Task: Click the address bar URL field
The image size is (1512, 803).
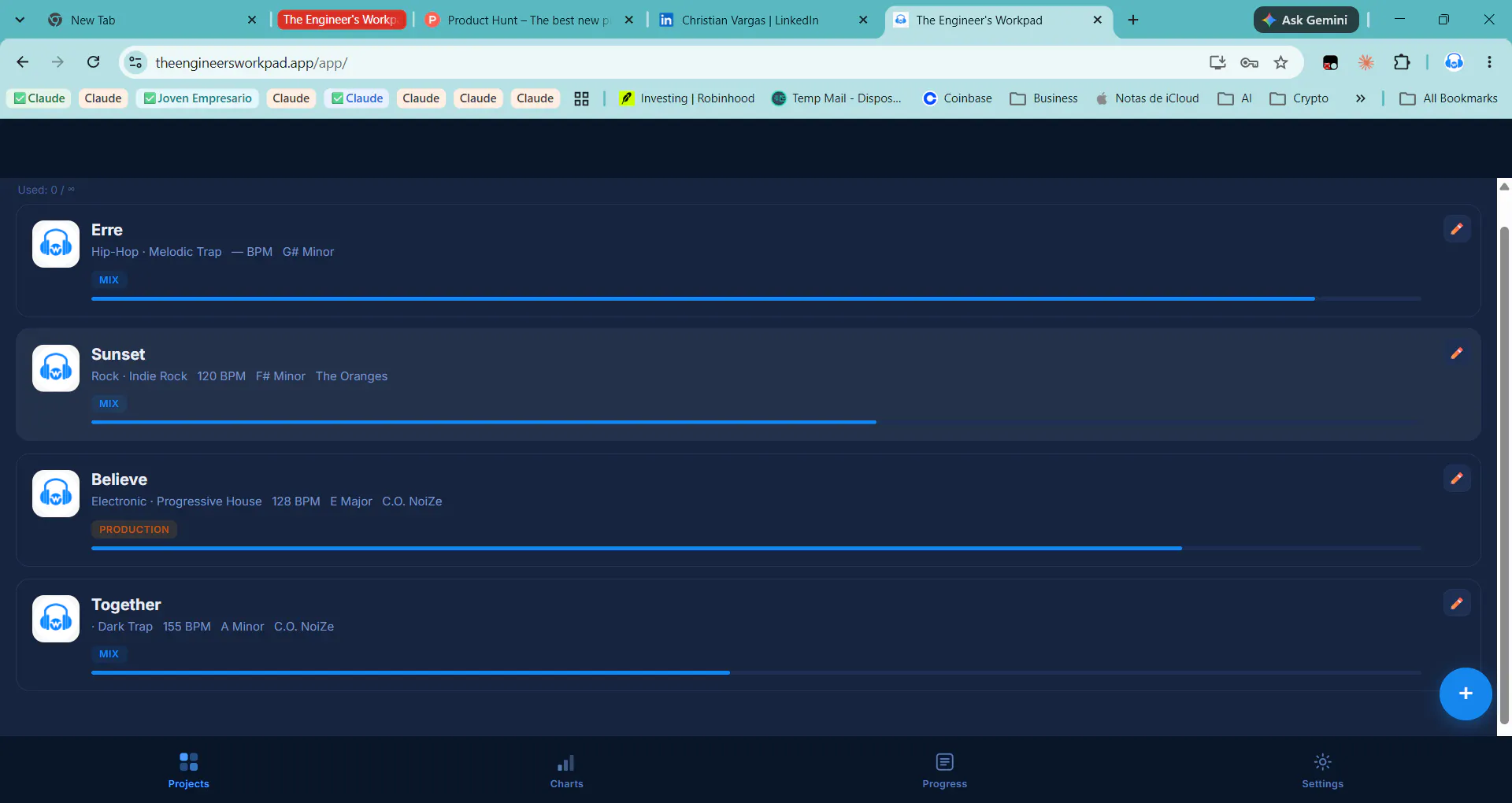Action: (669, 62)
